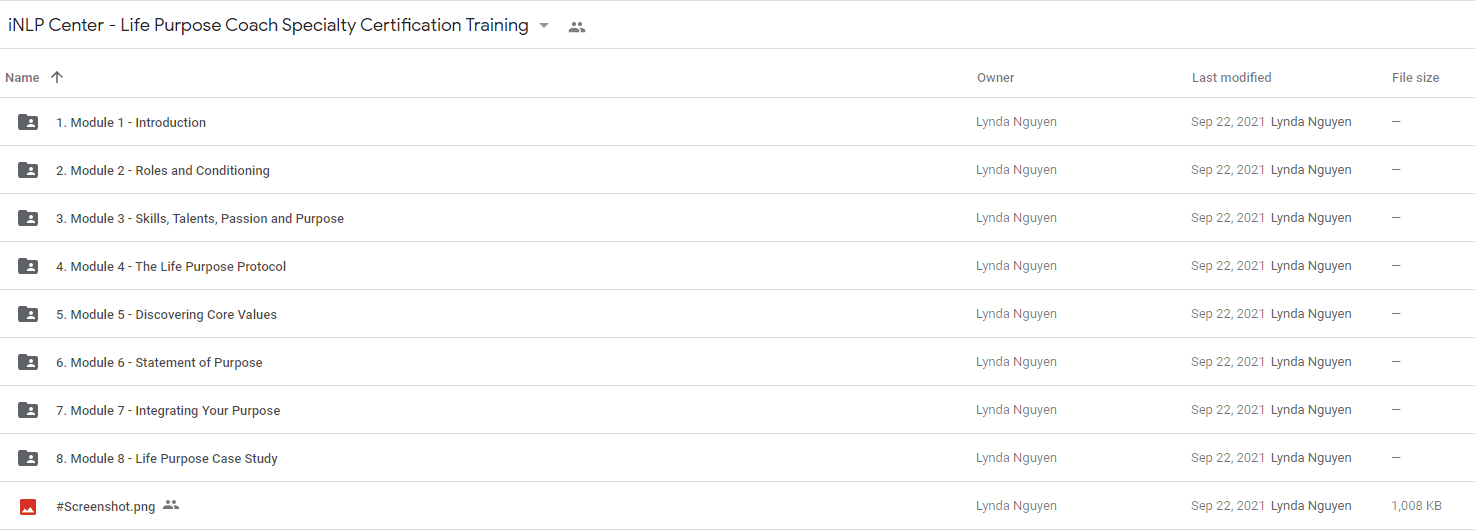Image resolution: width=1475 pixels, height=532 pixels.
Task: Click the File size column header
Action: (x=1416, y=77)
